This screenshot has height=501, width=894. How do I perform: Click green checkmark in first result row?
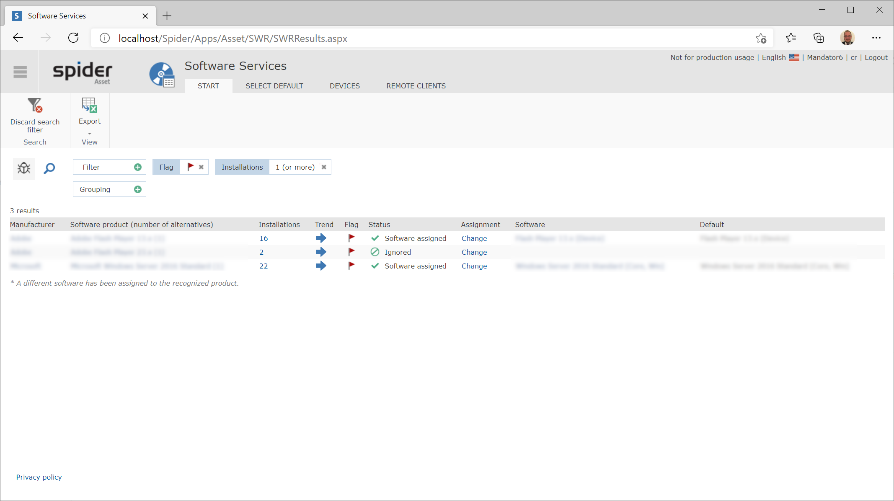pos(375,238)
